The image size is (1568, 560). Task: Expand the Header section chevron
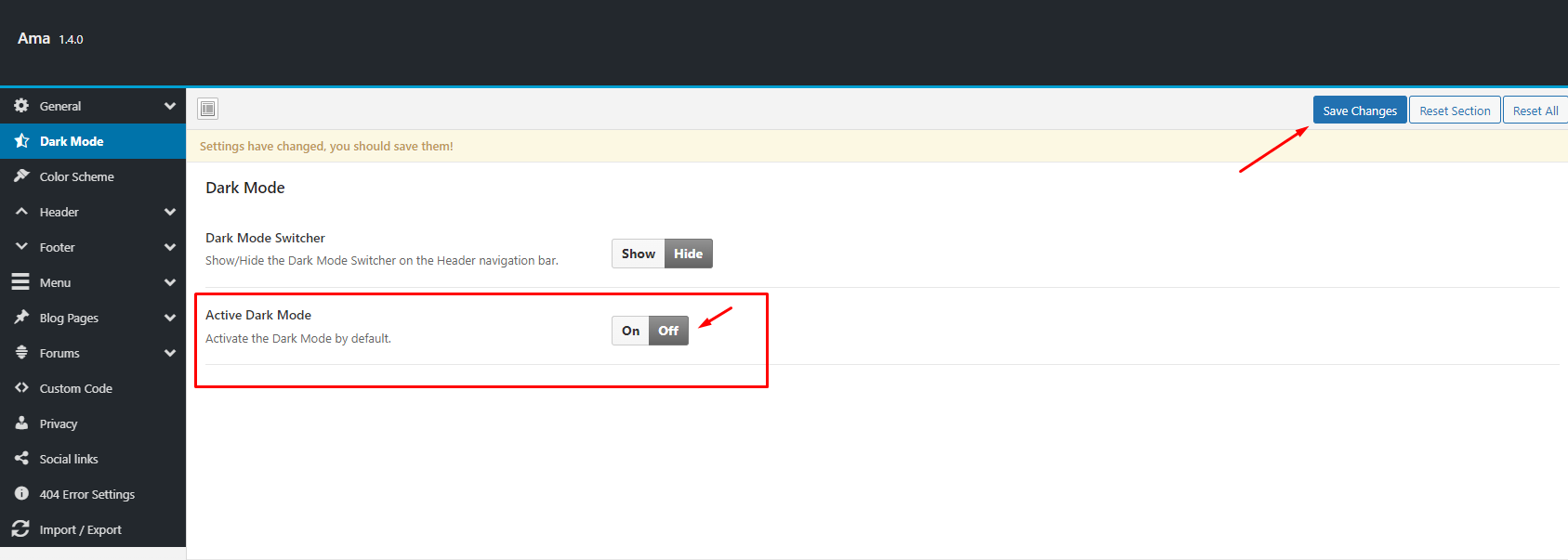170,212
